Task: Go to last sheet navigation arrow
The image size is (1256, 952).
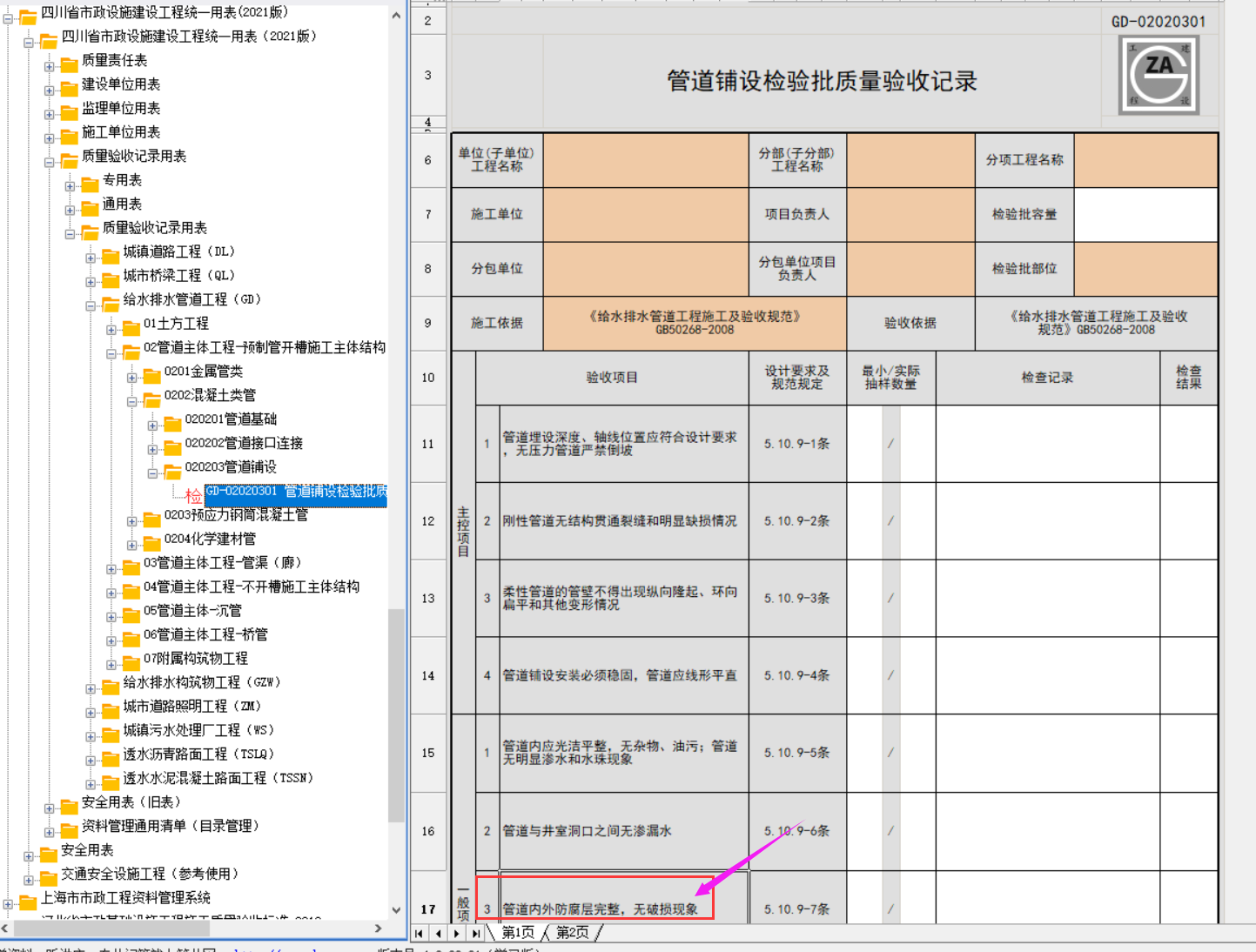Action: click(x=476, y=933)
